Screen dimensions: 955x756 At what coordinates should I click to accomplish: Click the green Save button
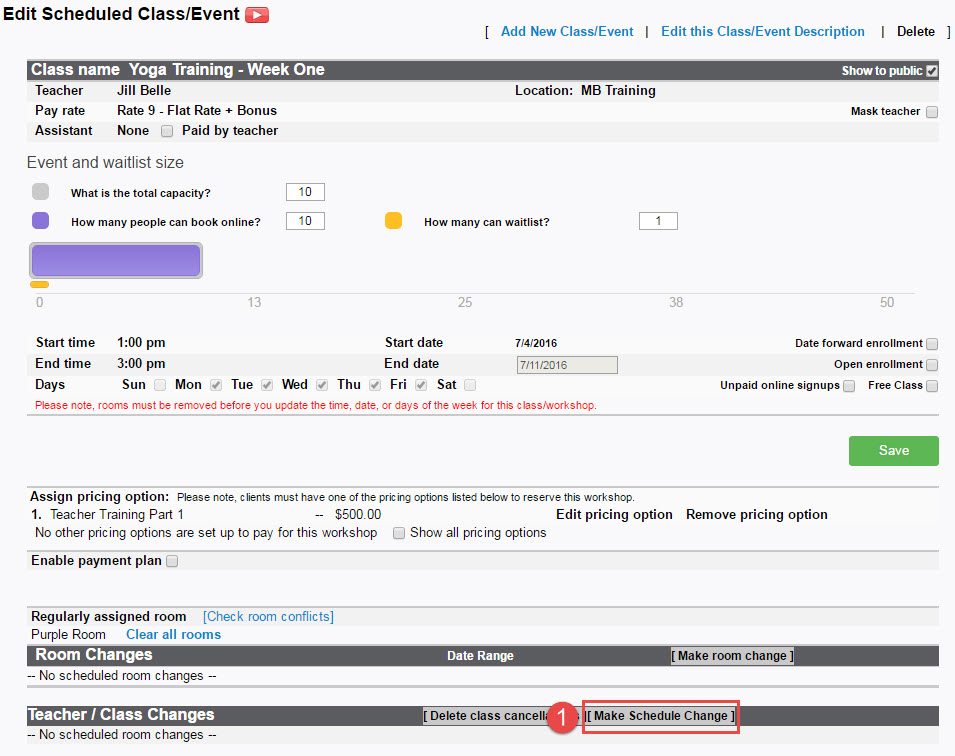(893, 451)
